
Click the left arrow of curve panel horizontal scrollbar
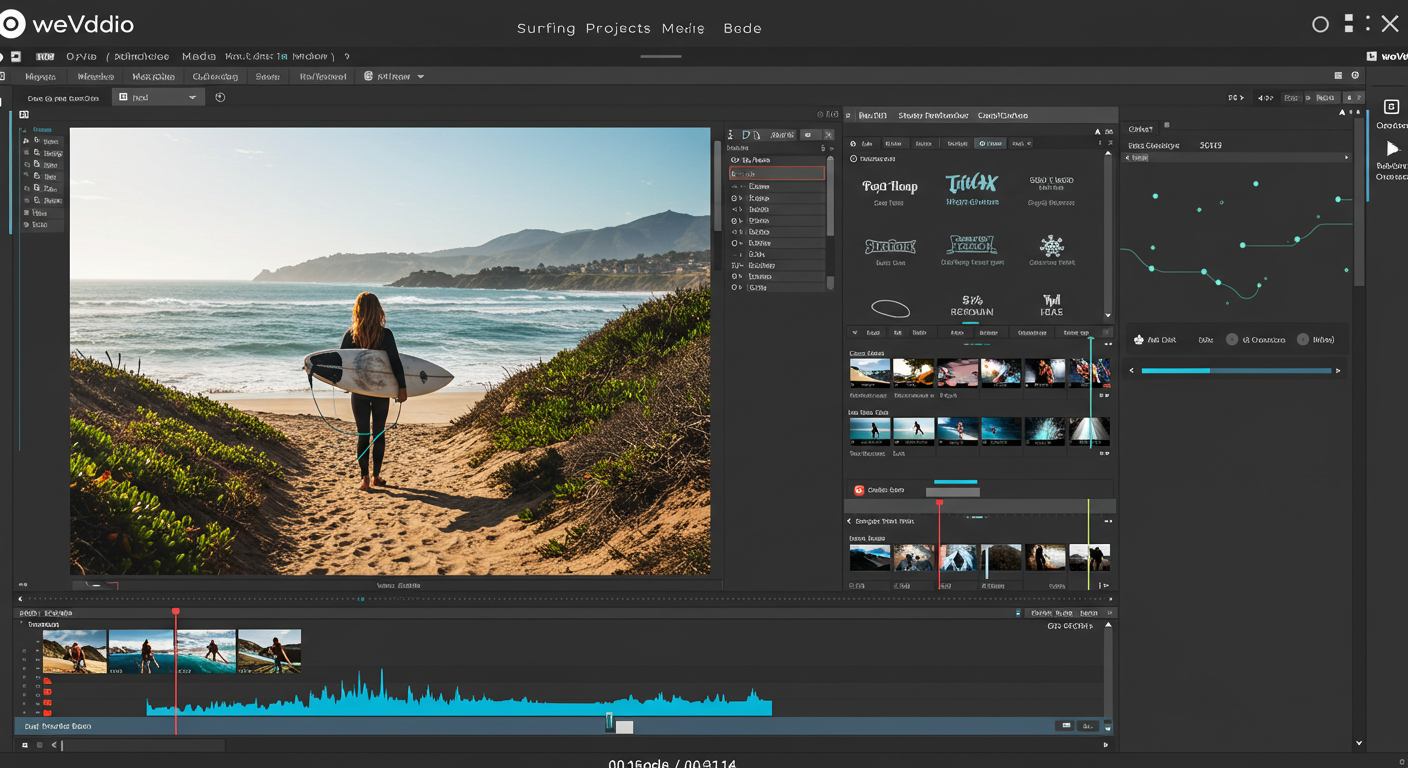pos(1129,158)
